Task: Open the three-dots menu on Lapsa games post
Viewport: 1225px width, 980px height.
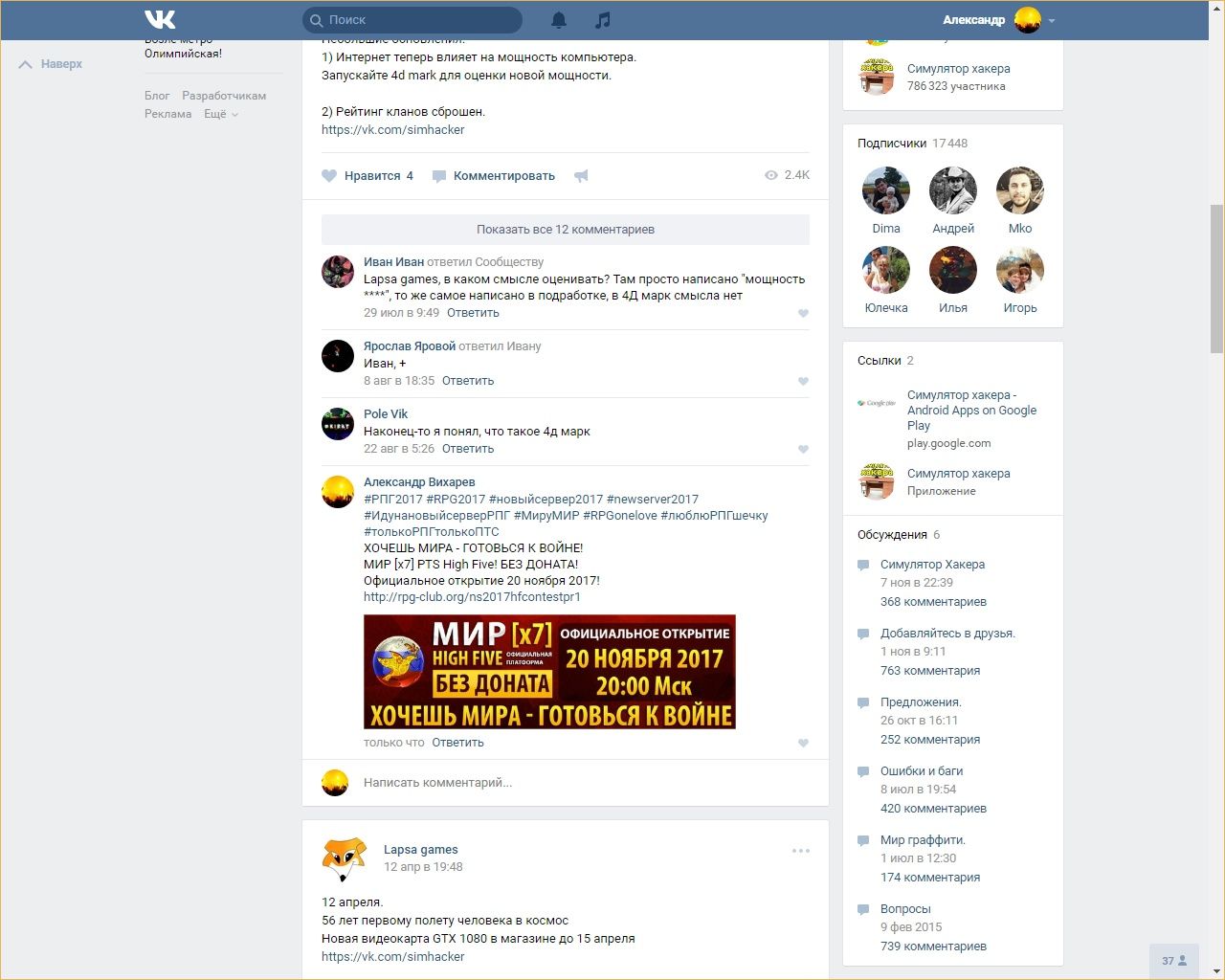Action: 801,851
